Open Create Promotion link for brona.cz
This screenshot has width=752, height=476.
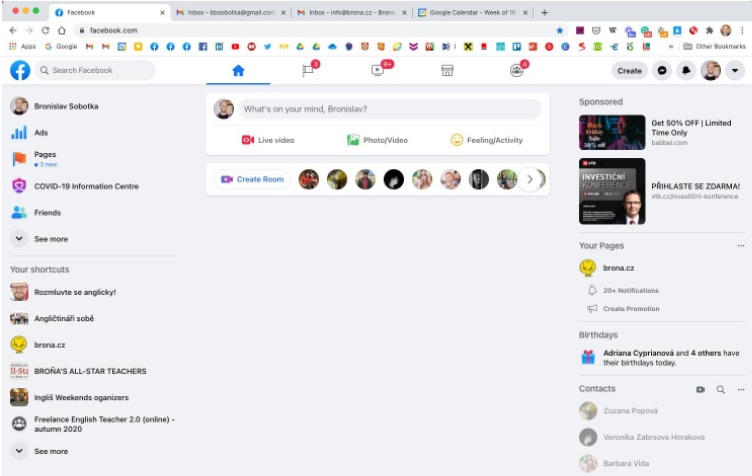pos(631,309)
